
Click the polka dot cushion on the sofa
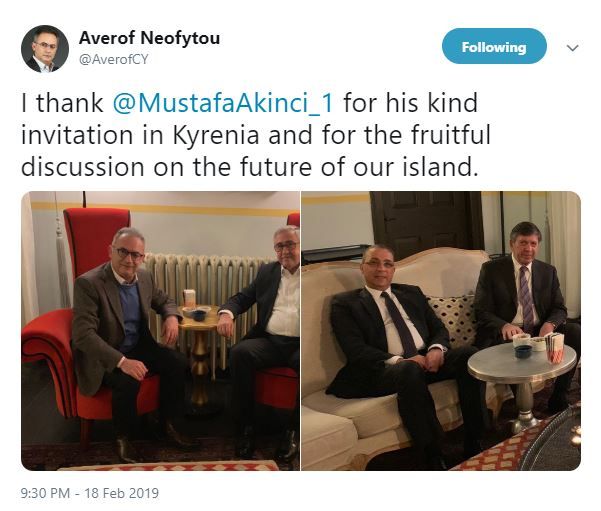[452, 320]
